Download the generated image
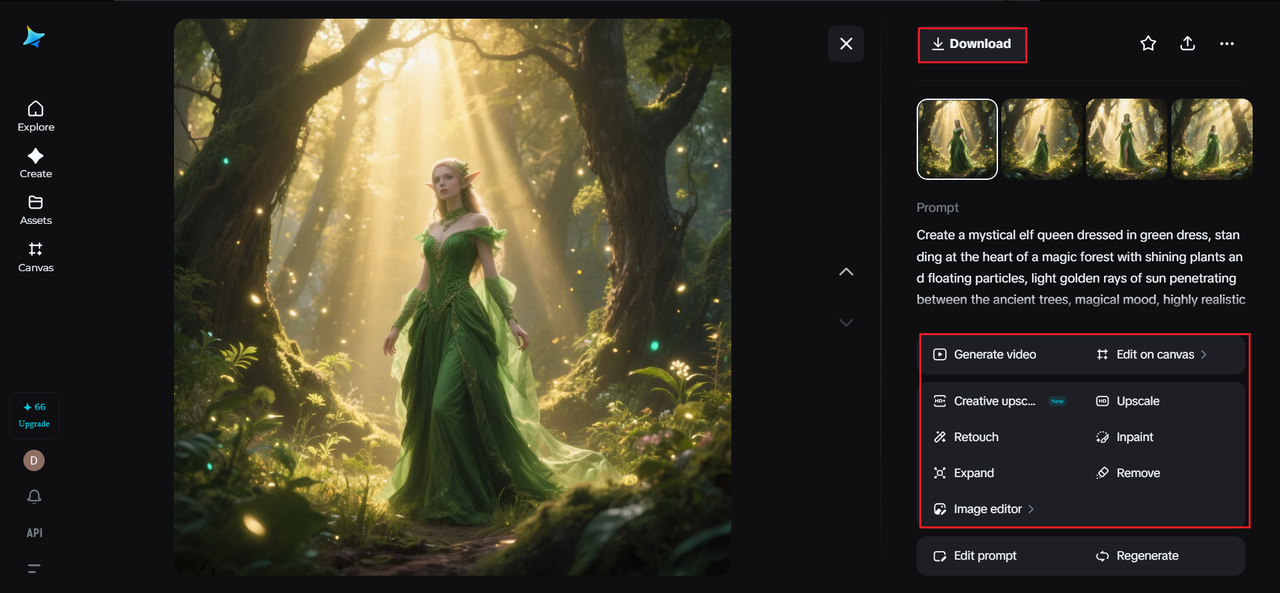Viewport: 1280px width, 593px height. (972, 44)
